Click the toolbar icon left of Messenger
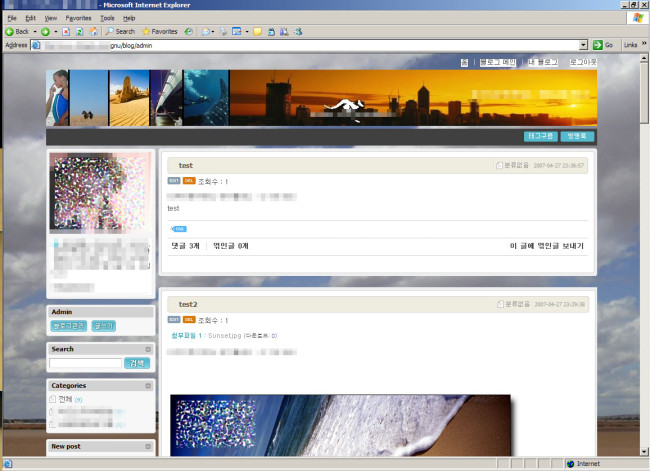The image size is (650, 471). click(284, 32)
